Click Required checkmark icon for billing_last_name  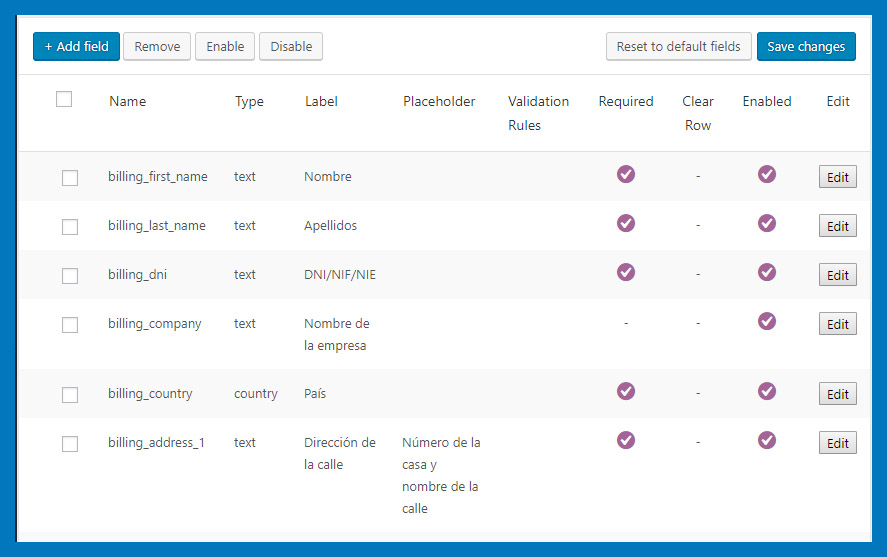pyautogui.click(x=626, y=223)
